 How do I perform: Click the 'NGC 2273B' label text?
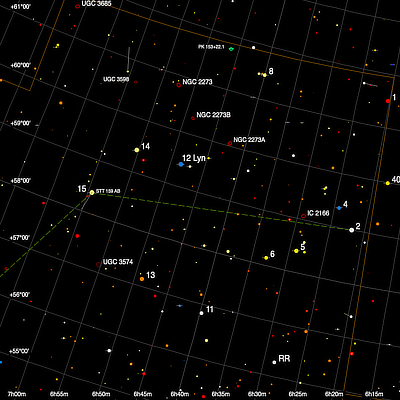[214, 115]
